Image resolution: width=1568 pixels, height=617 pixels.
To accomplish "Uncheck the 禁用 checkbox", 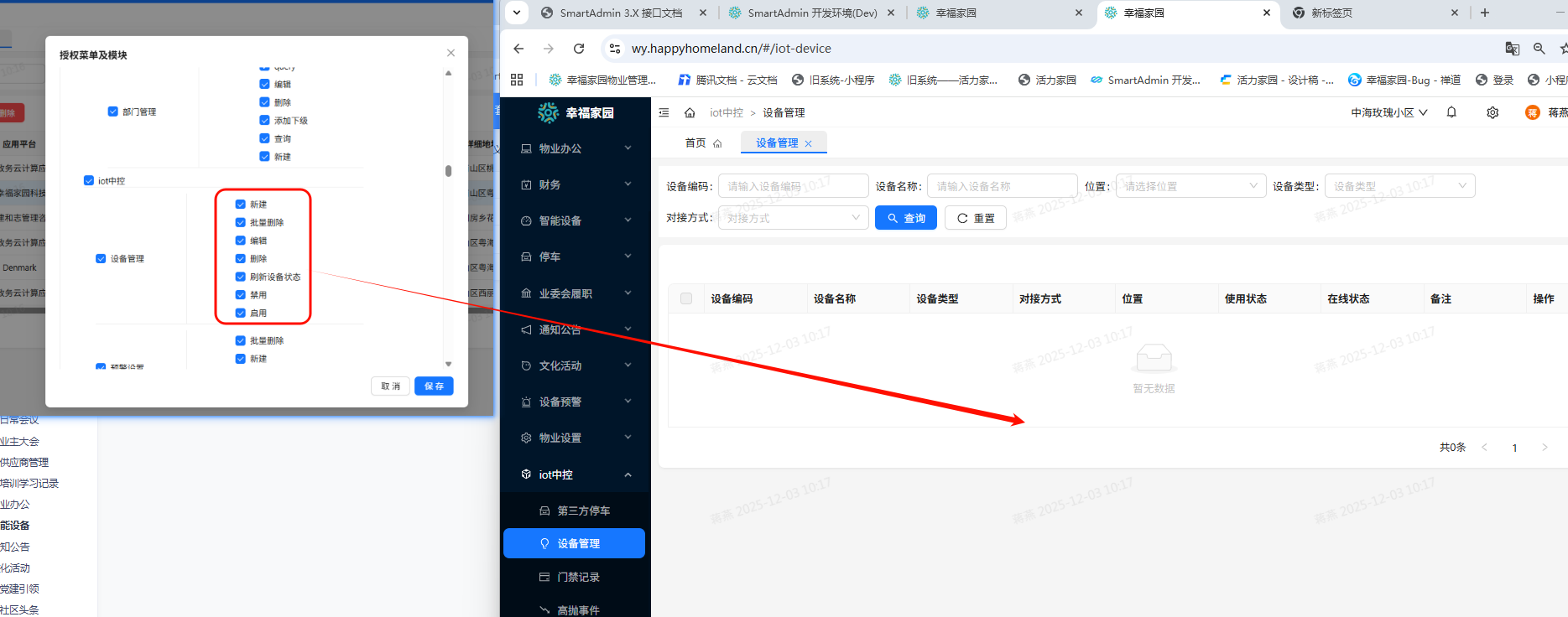I will [x=241, y=295].
